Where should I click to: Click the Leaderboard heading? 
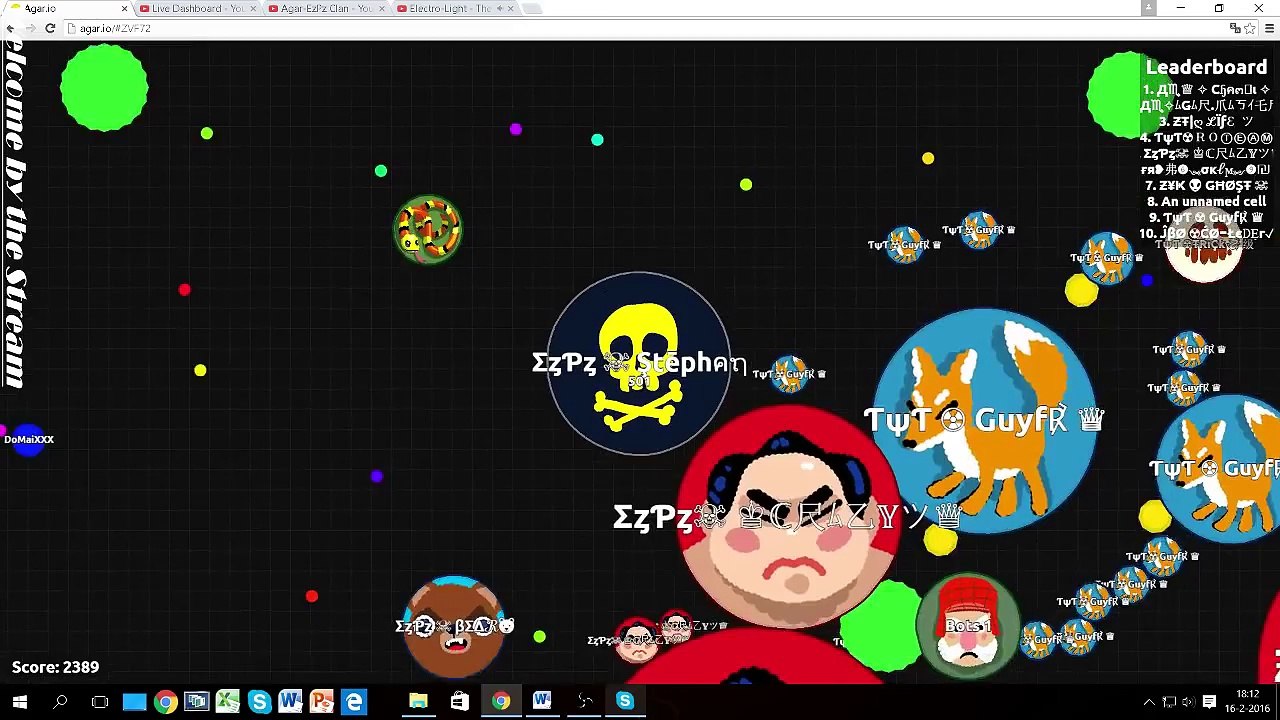1206,67
